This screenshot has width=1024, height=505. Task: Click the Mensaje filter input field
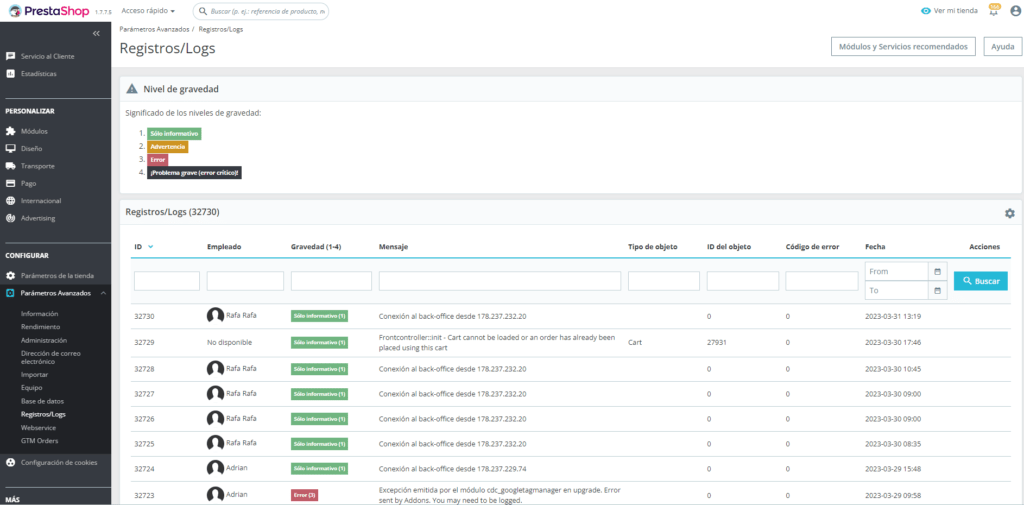[500, 281]
